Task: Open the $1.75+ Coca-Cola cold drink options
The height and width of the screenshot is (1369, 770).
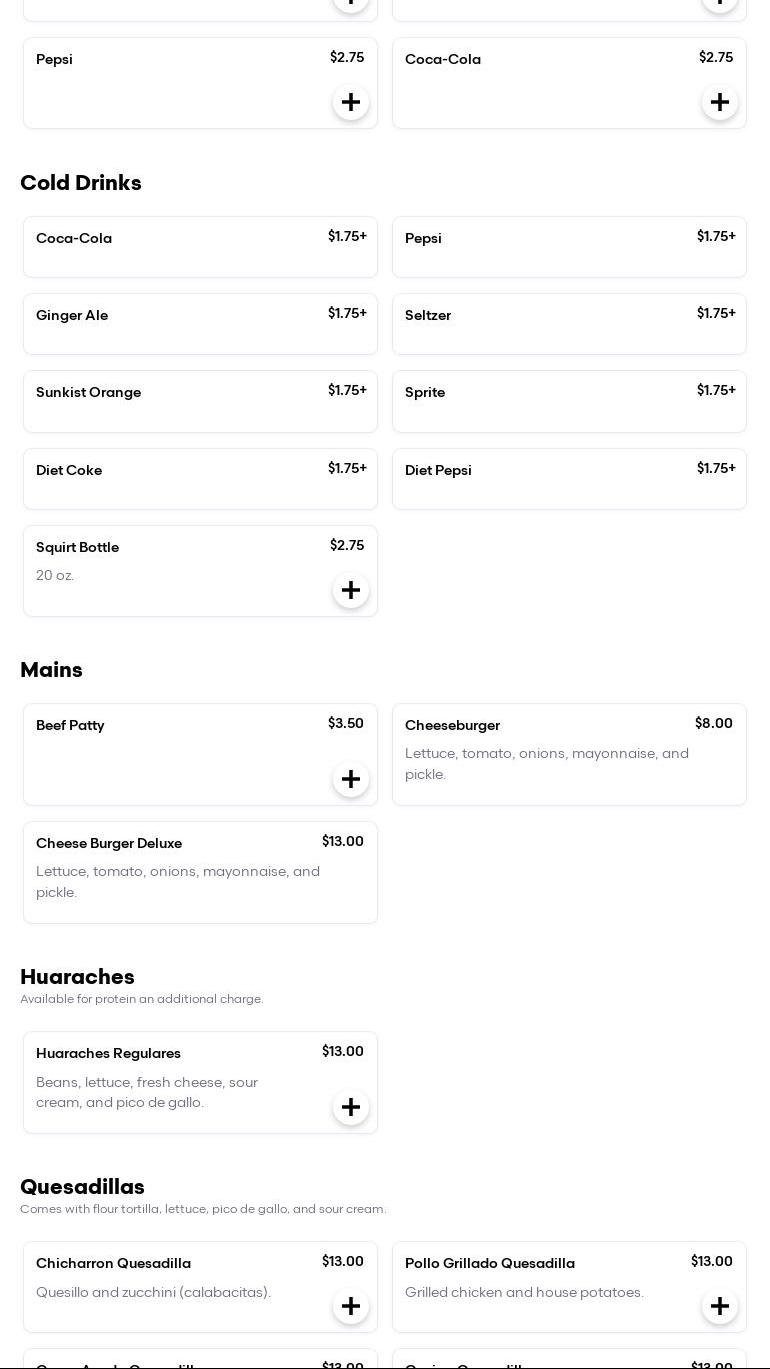Action: point(200,247)
